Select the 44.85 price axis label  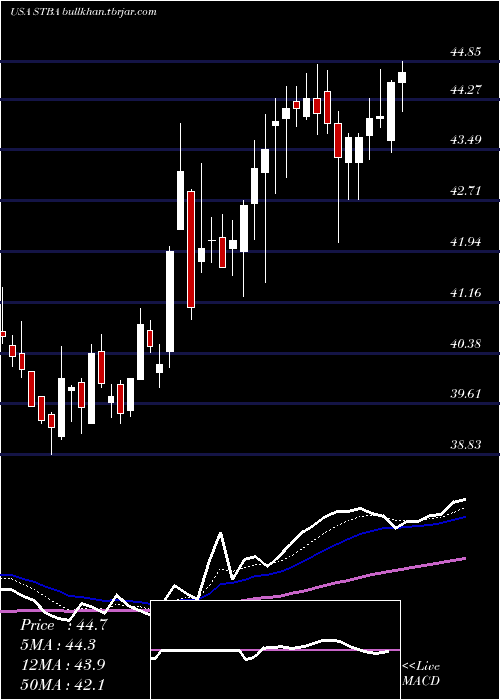pyautogui.click(x=466, y=52)
